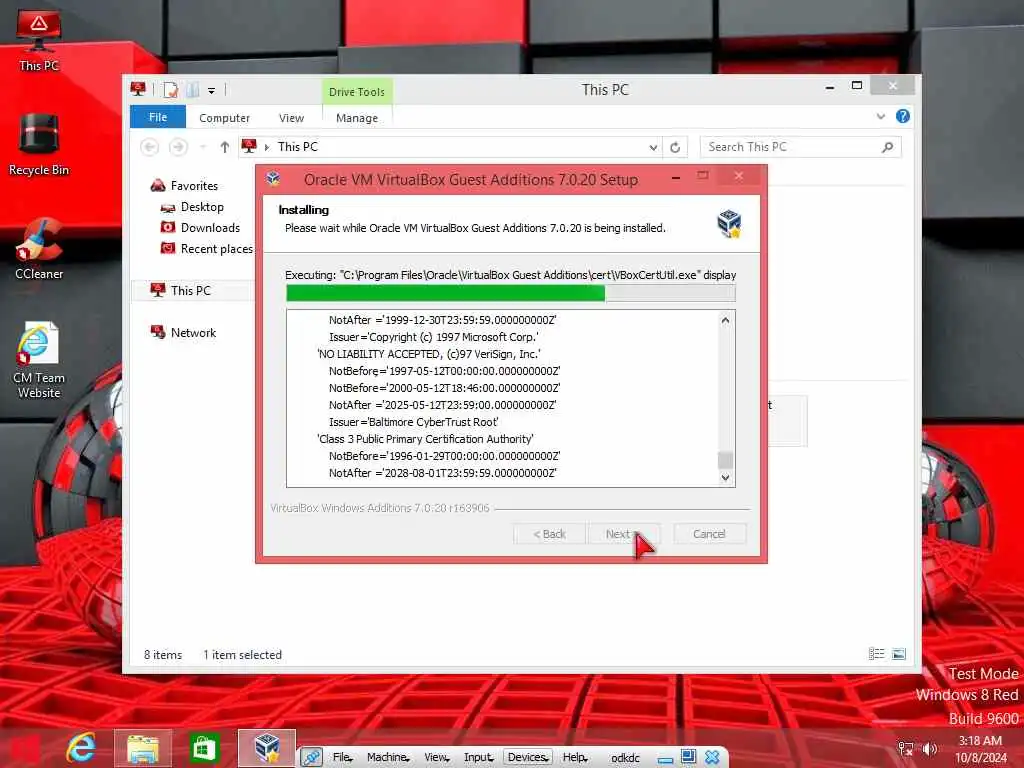This screenshot has width=1024, height=768.
Task: Click the This PC window title bar icon
Action: pos(138,89)
